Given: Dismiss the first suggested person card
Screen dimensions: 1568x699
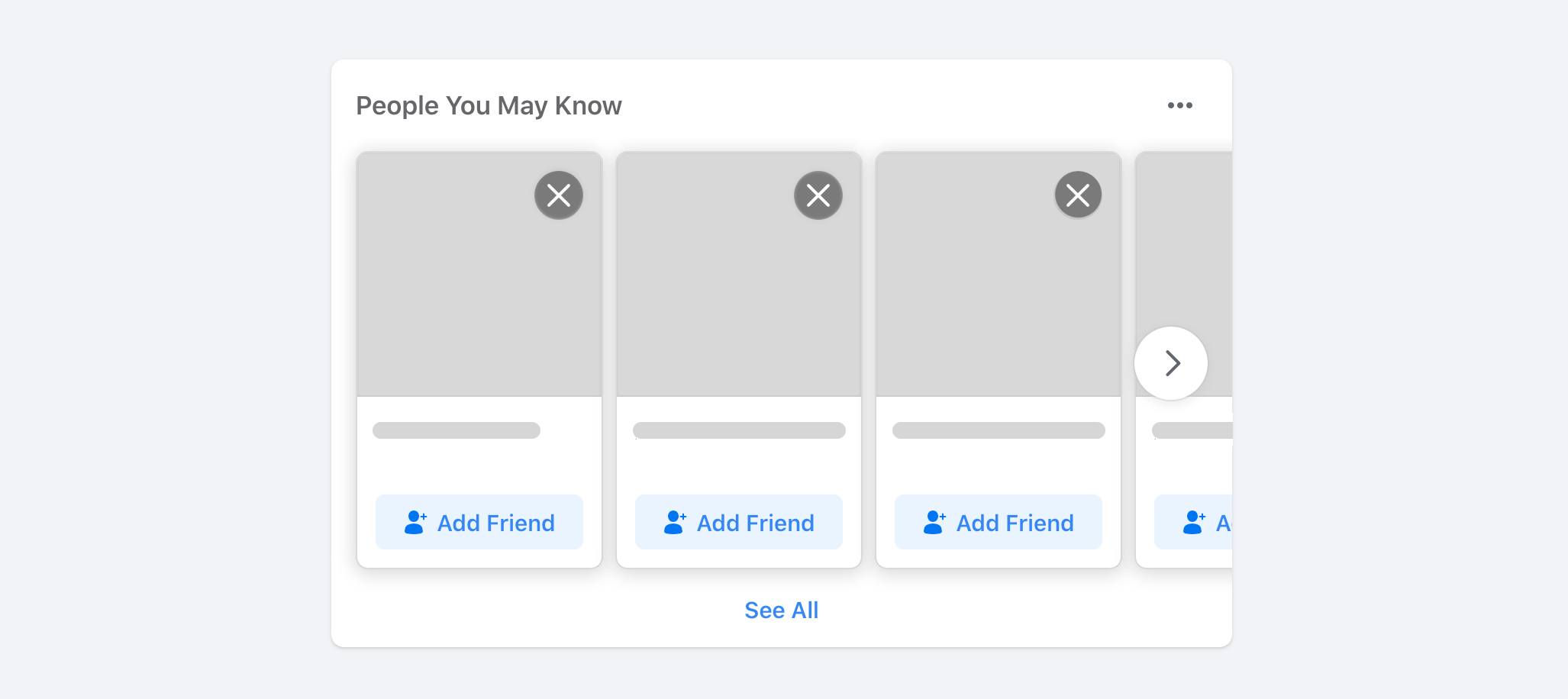Looking at the screenshot, I should coord(559,195).
